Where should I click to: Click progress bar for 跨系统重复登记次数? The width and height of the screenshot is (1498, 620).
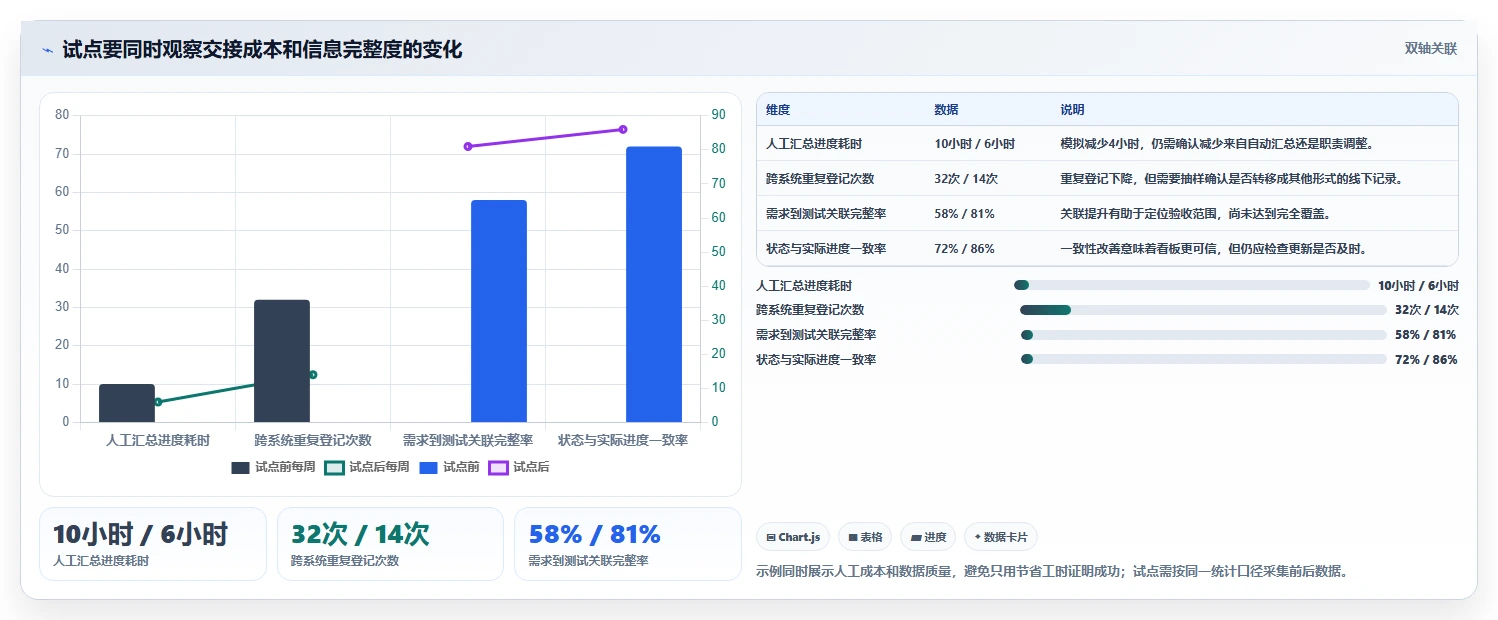1203,310
